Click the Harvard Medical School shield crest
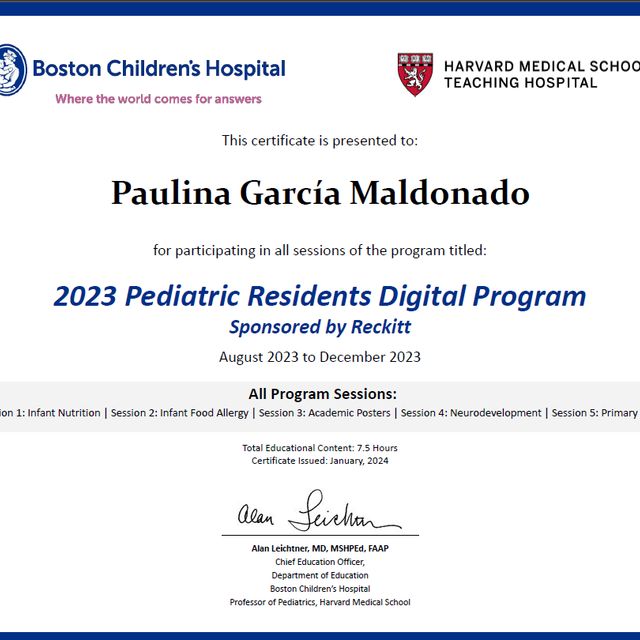Viewport: 640px width, 640px height. (415, 74)
